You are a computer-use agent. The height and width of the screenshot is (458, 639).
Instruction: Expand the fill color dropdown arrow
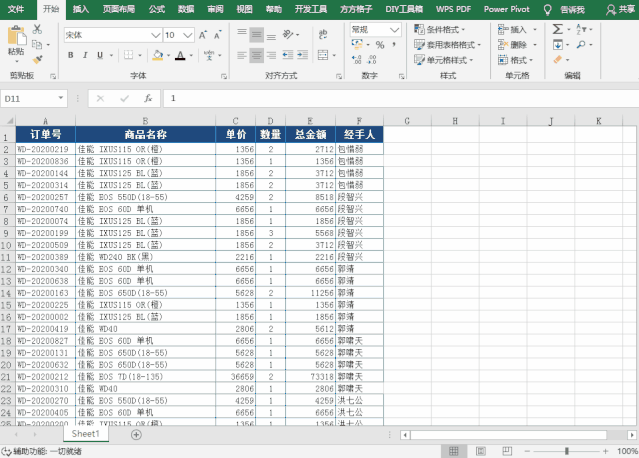point(168,55)
